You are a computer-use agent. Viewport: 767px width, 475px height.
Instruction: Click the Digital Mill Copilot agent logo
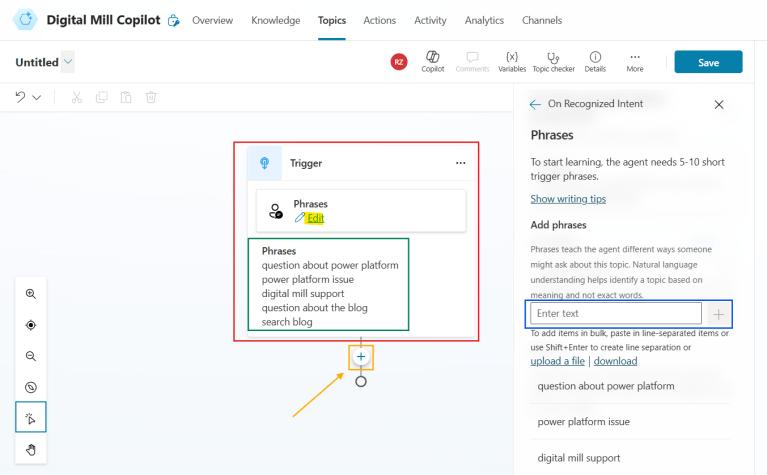(x=25, y=20)
